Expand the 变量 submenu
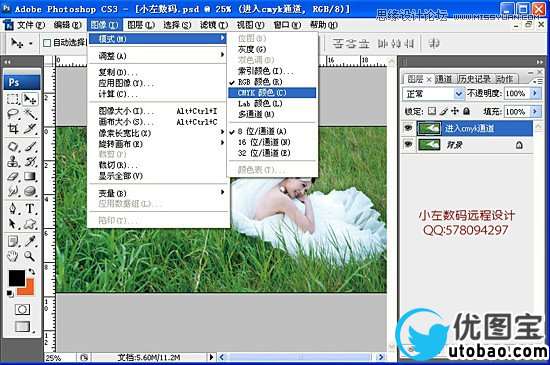 (x=157, y=193)
